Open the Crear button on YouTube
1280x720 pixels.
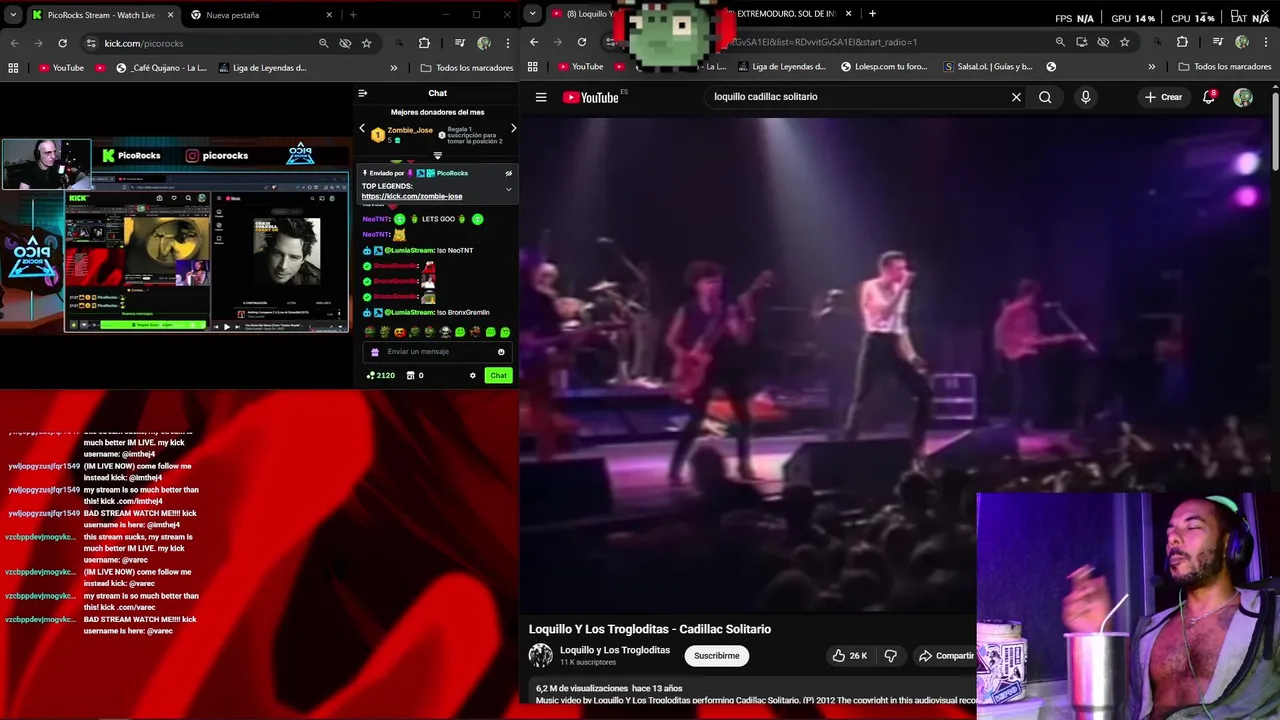pyautogui.click(x=1164, y=97)
